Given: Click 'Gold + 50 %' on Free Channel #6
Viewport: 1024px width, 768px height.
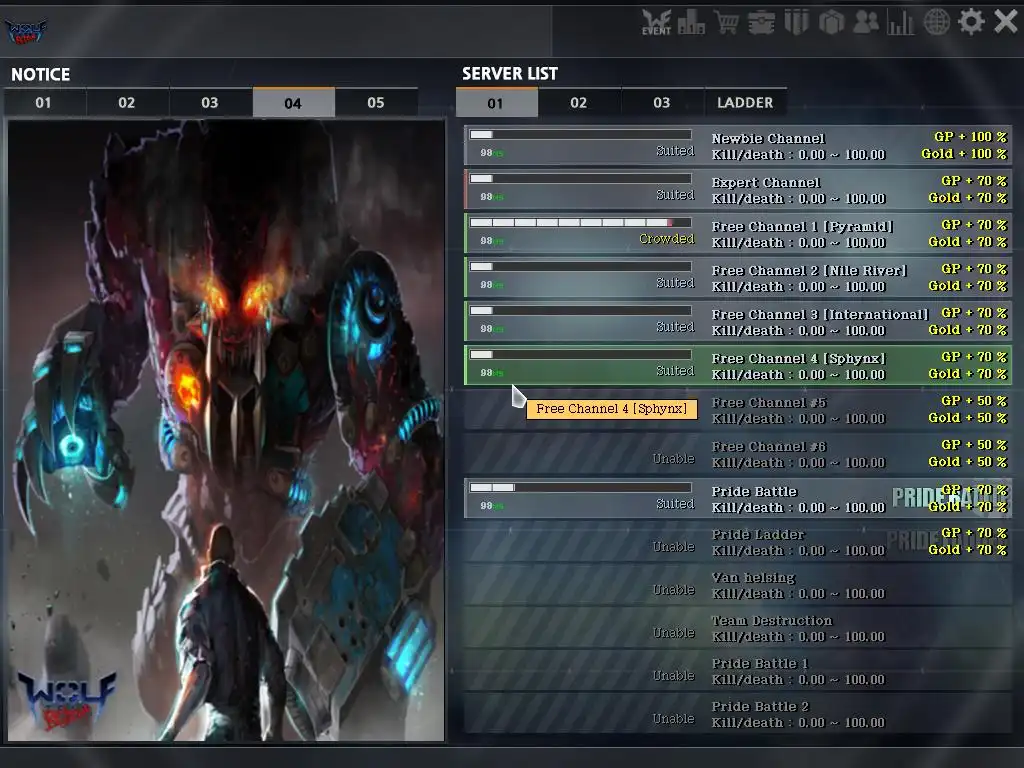Looking at the screenshot, I should pos(968,462).
